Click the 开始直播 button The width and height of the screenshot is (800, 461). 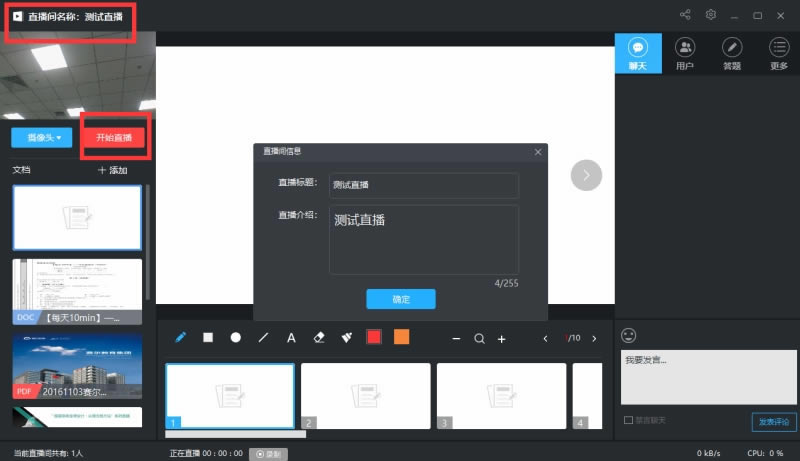point(115,137)
